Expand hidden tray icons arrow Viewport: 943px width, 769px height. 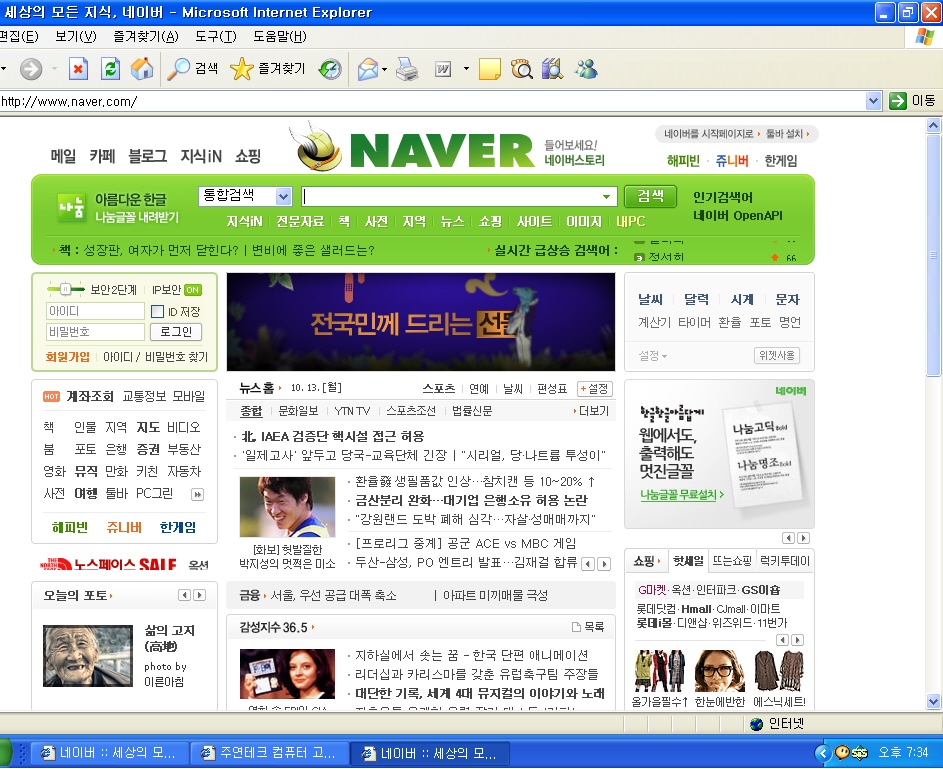[823, 752]
